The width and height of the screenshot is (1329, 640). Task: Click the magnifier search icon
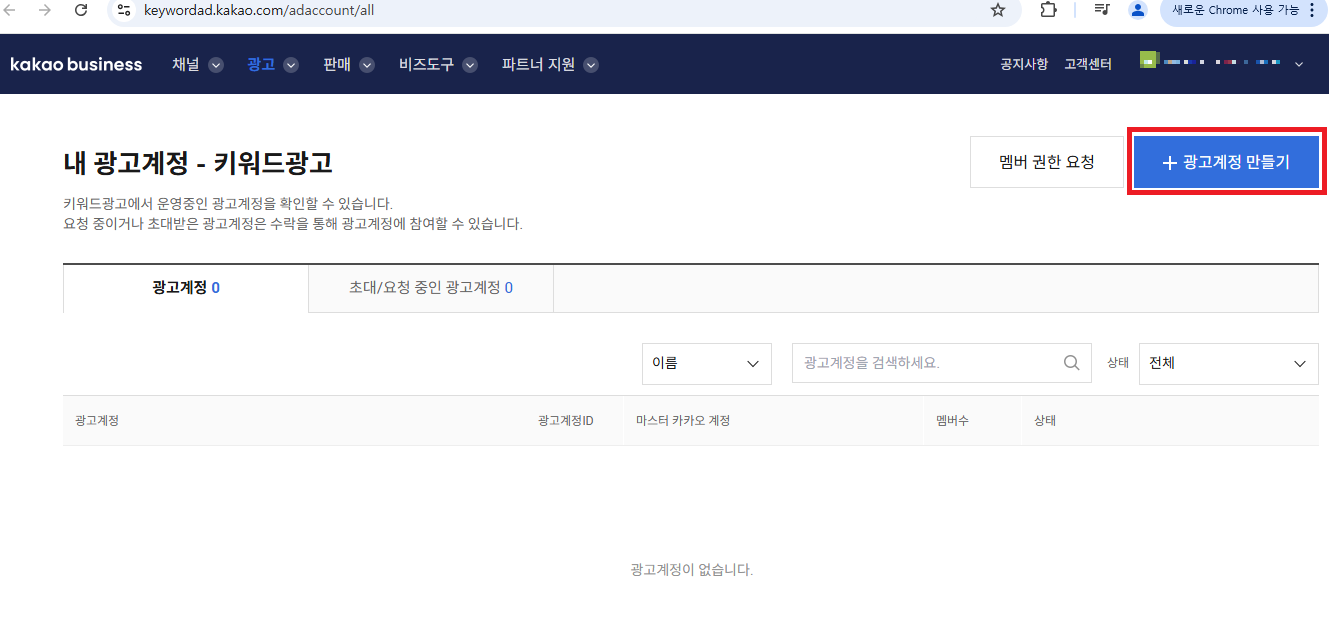coord(1072,364)
